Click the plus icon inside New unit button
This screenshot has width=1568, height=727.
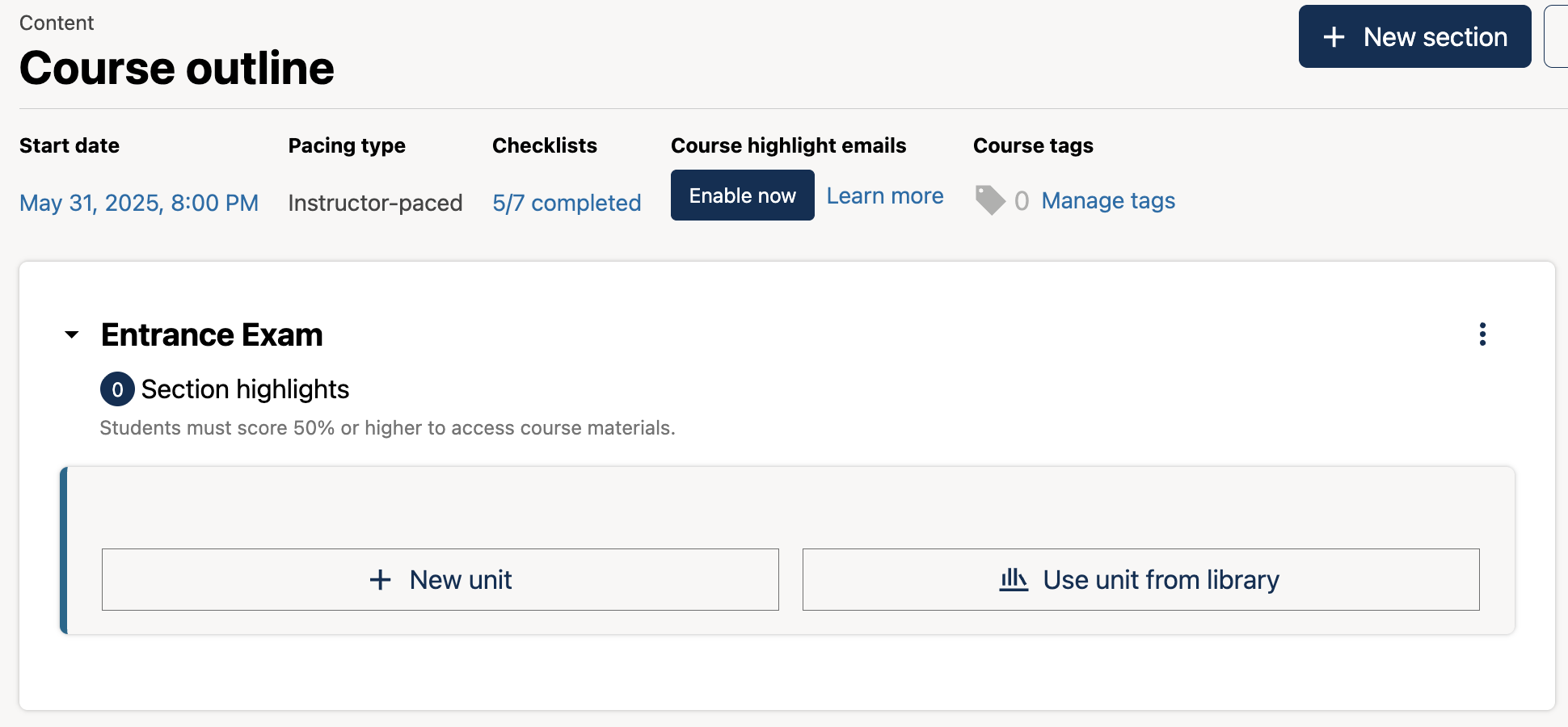point(380,579)
